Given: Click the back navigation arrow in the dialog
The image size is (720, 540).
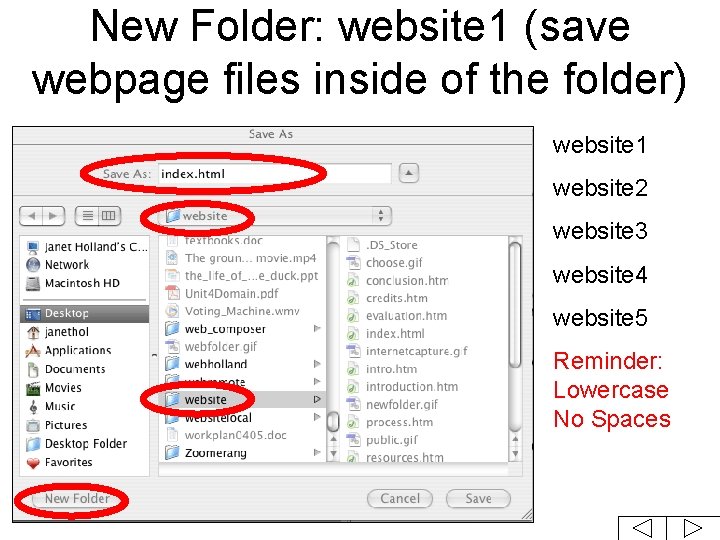Looking at the screenshot, I should (31, 216).
